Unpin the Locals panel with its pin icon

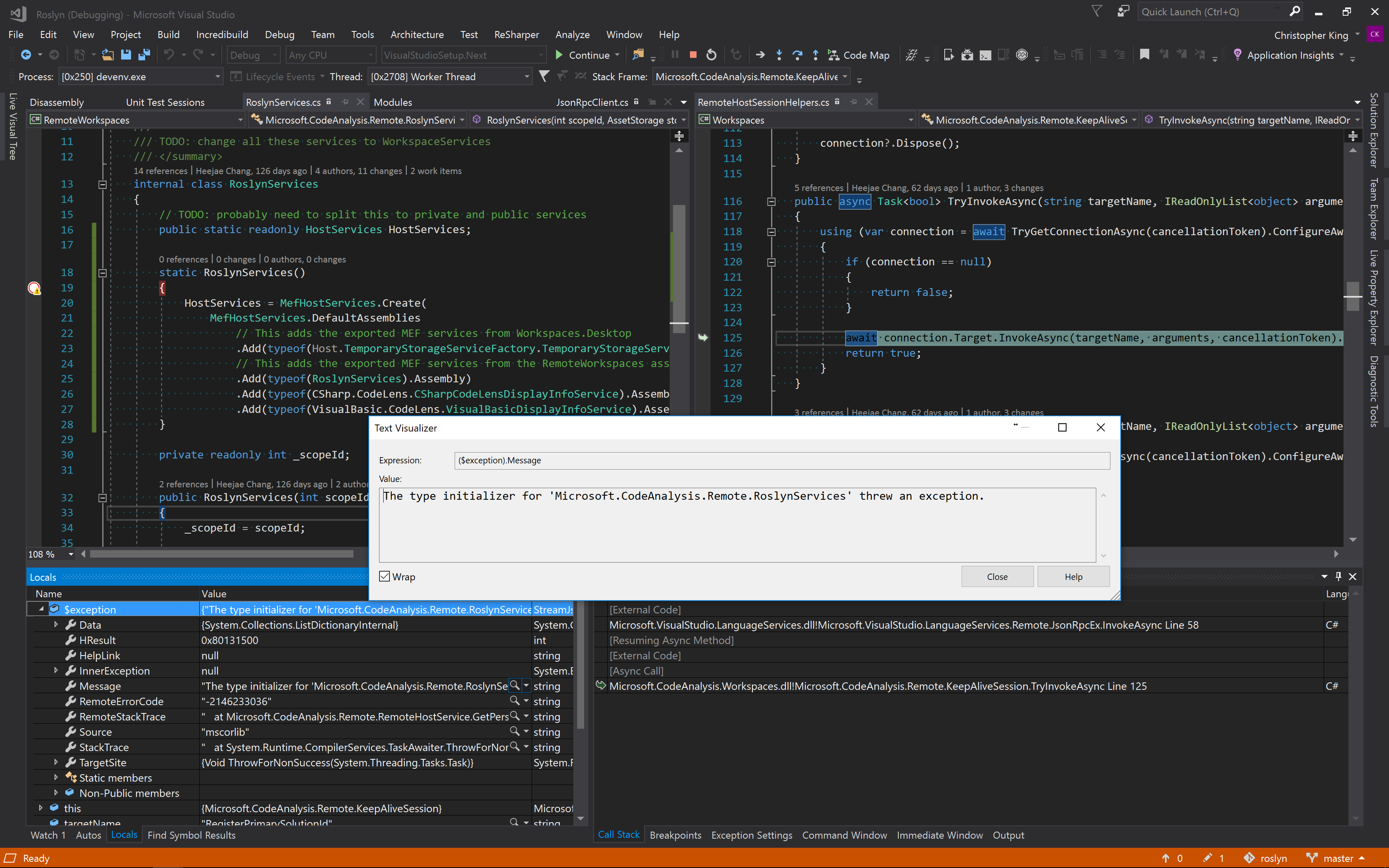1339,576
